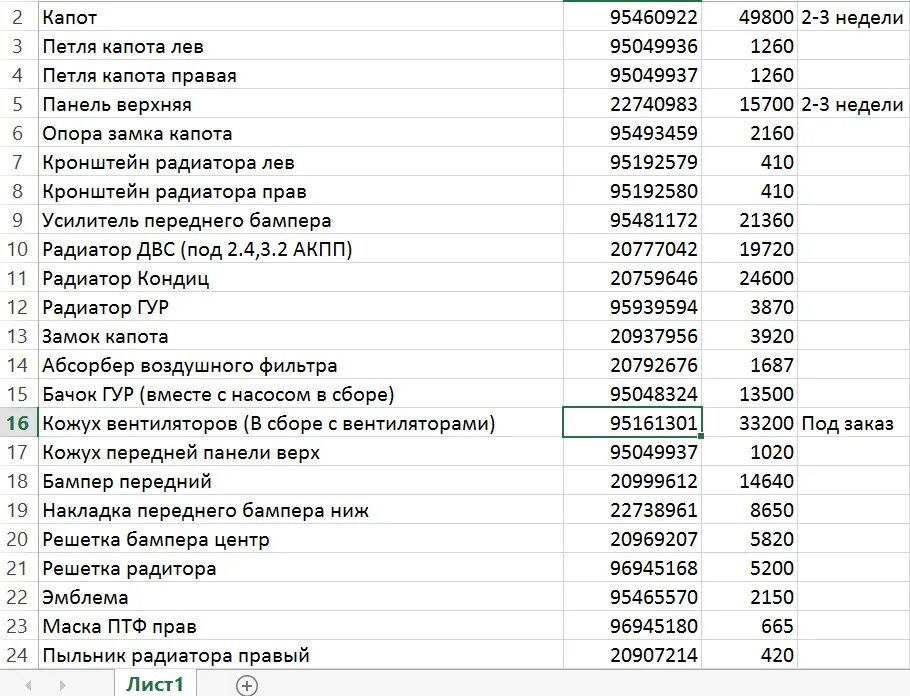Select part number cell 22740983

coord(633,104)
